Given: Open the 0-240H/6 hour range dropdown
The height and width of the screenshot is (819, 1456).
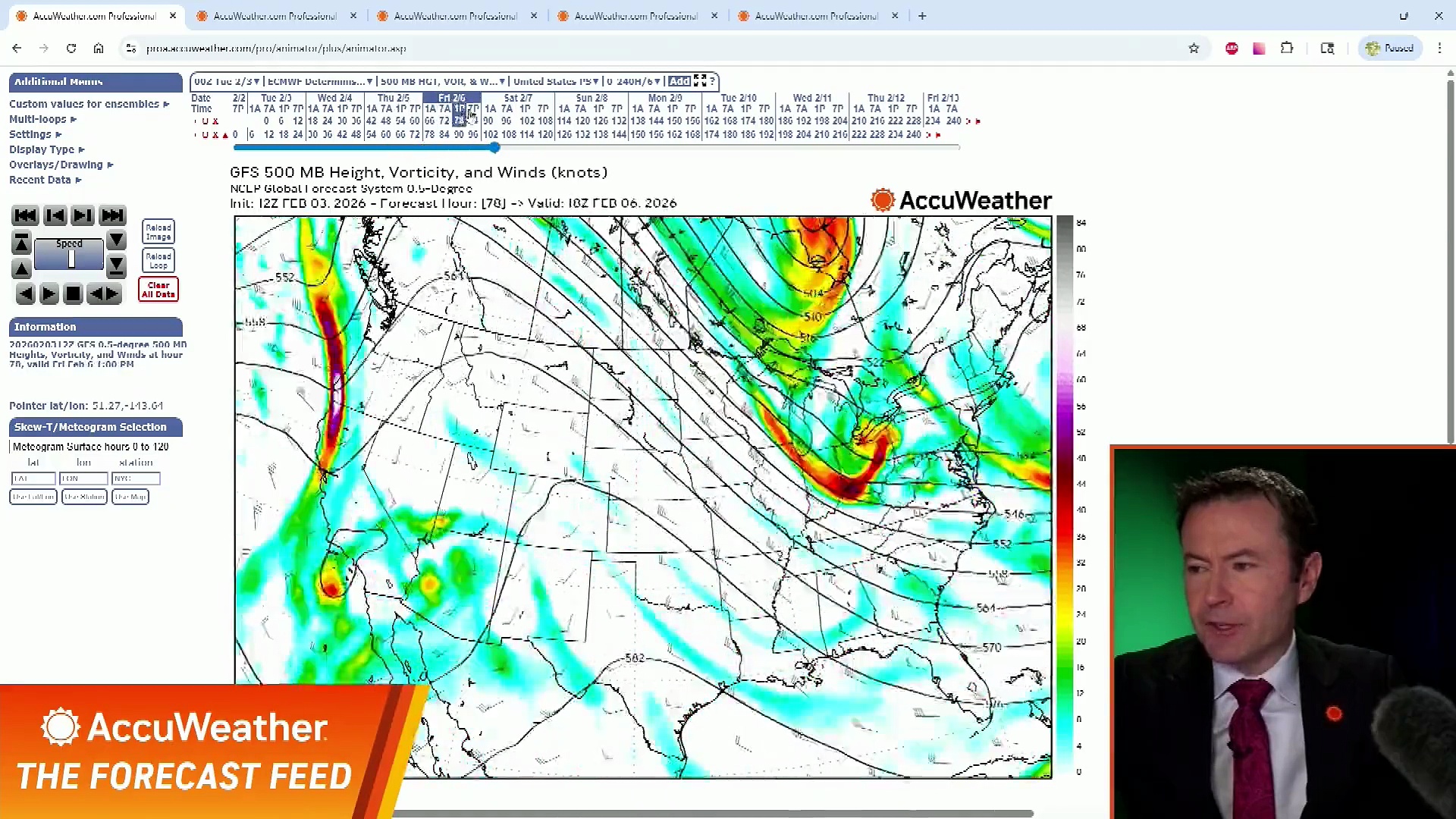Looking at the screenshot, I should [633, 81].
